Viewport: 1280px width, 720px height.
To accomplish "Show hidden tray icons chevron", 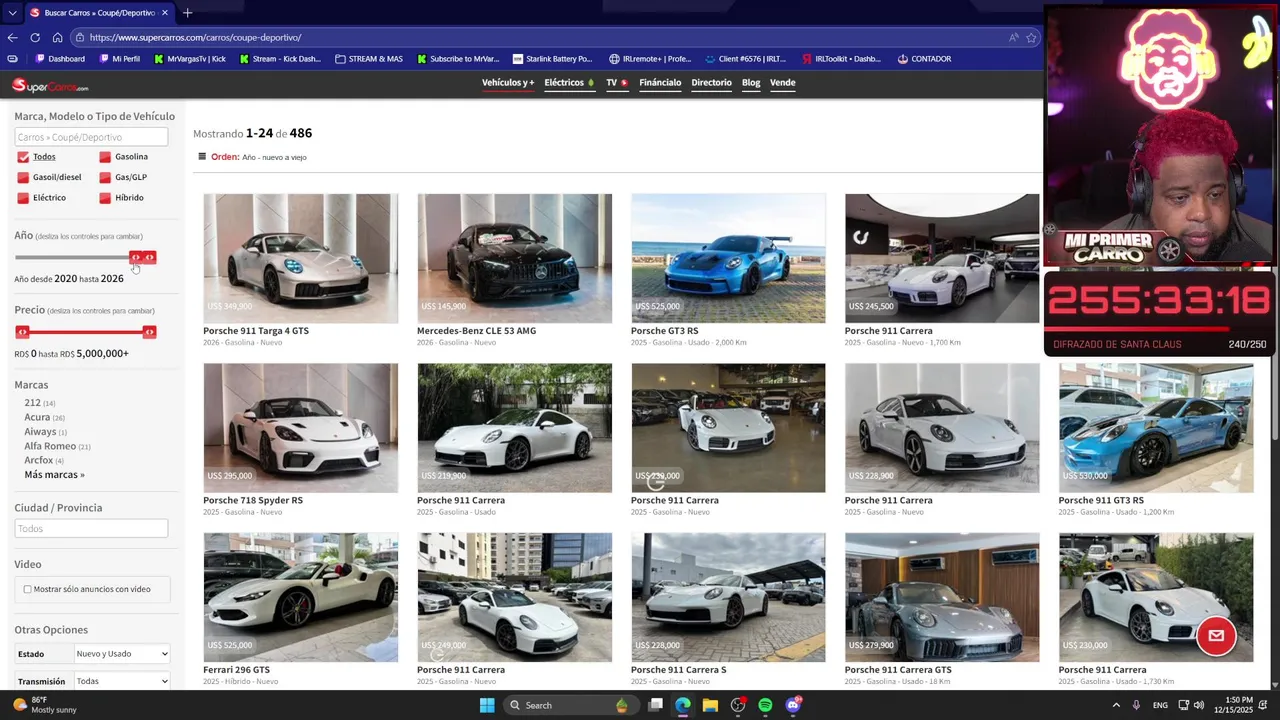I will click(x=1116, y=705).
